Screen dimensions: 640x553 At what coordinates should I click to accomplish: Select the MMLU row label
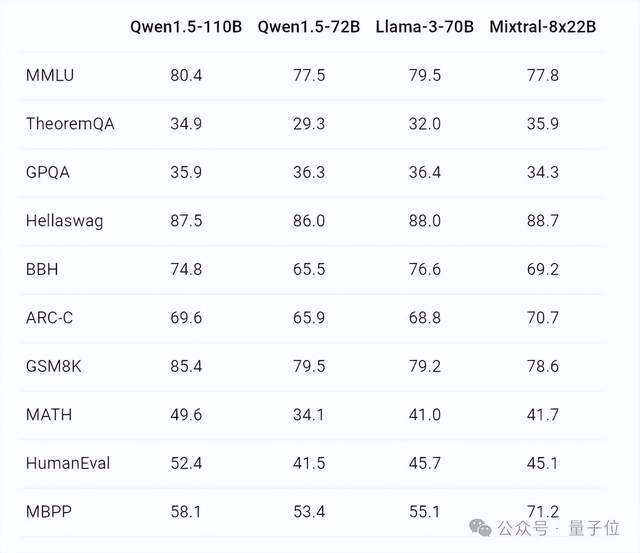(x=48, y=74)
